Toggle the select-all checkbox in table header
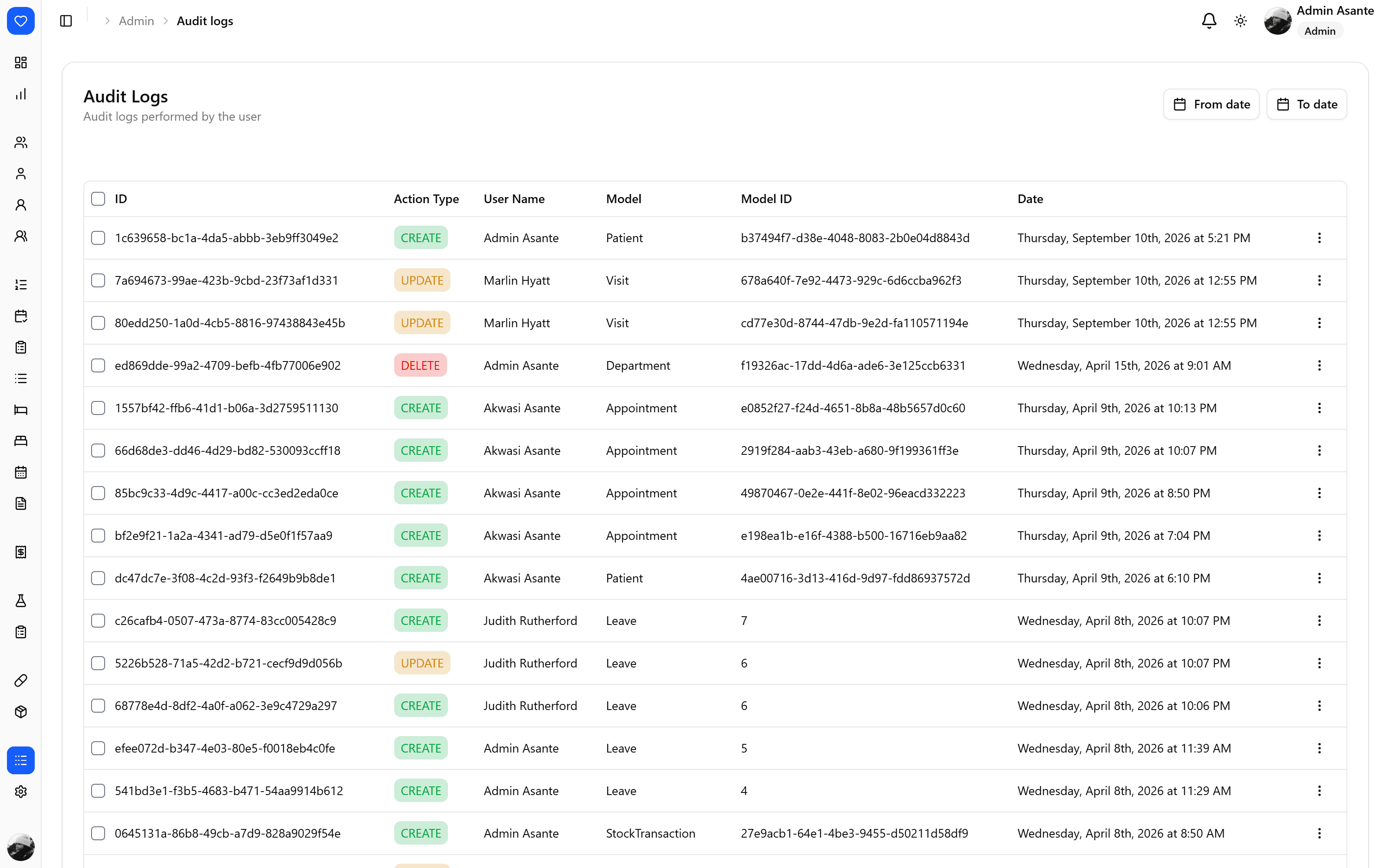1389x868 pixels. point(98,199)
